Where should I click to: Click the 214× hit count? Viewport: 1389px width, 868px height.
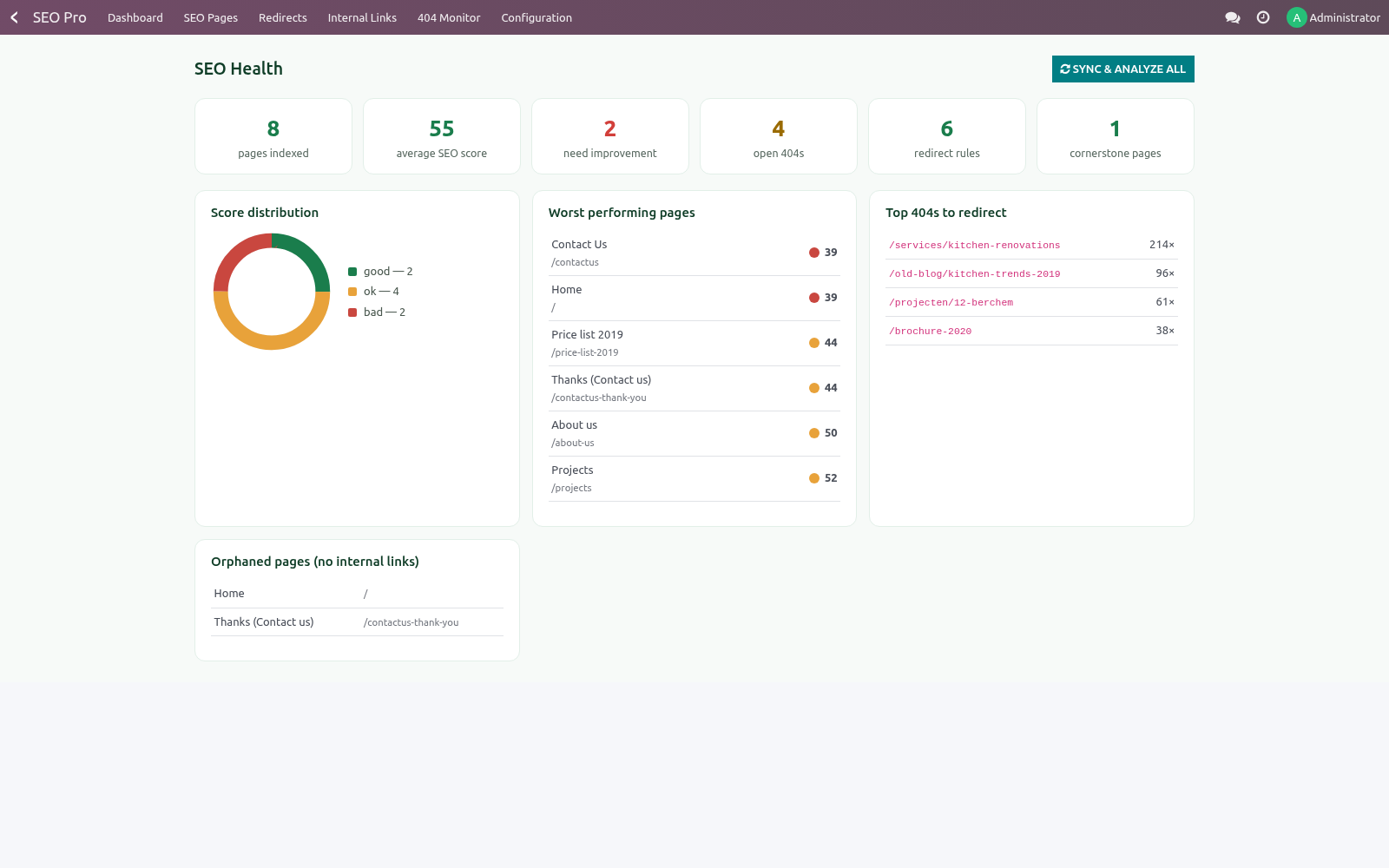point(1162,245)
